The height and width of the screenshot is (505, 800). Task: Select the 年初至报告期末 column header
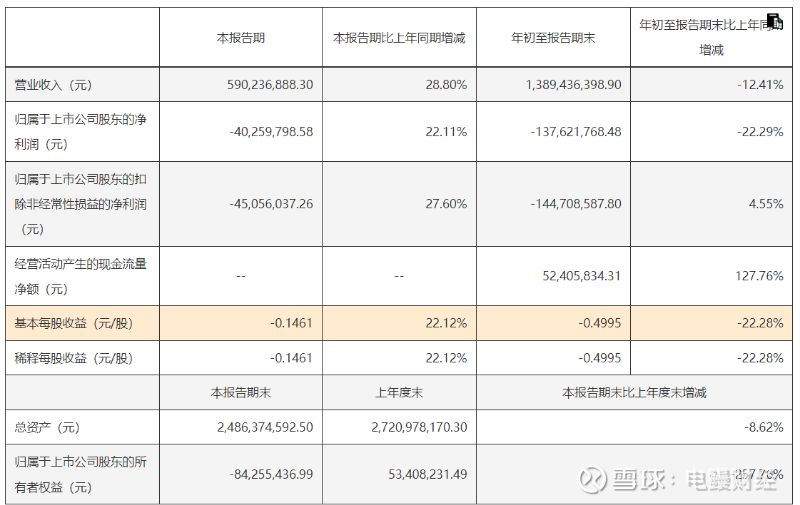pyautogui.click(x=553, y=37)
